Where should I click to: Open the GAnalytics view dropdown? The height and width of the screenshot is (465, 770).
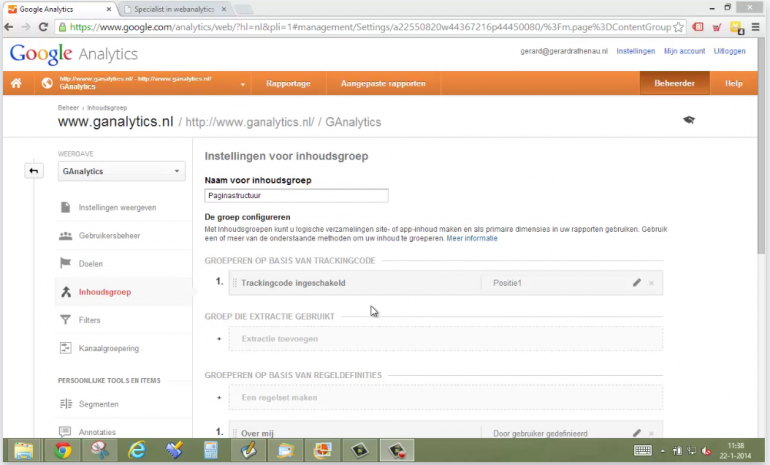tap(121, 171)
